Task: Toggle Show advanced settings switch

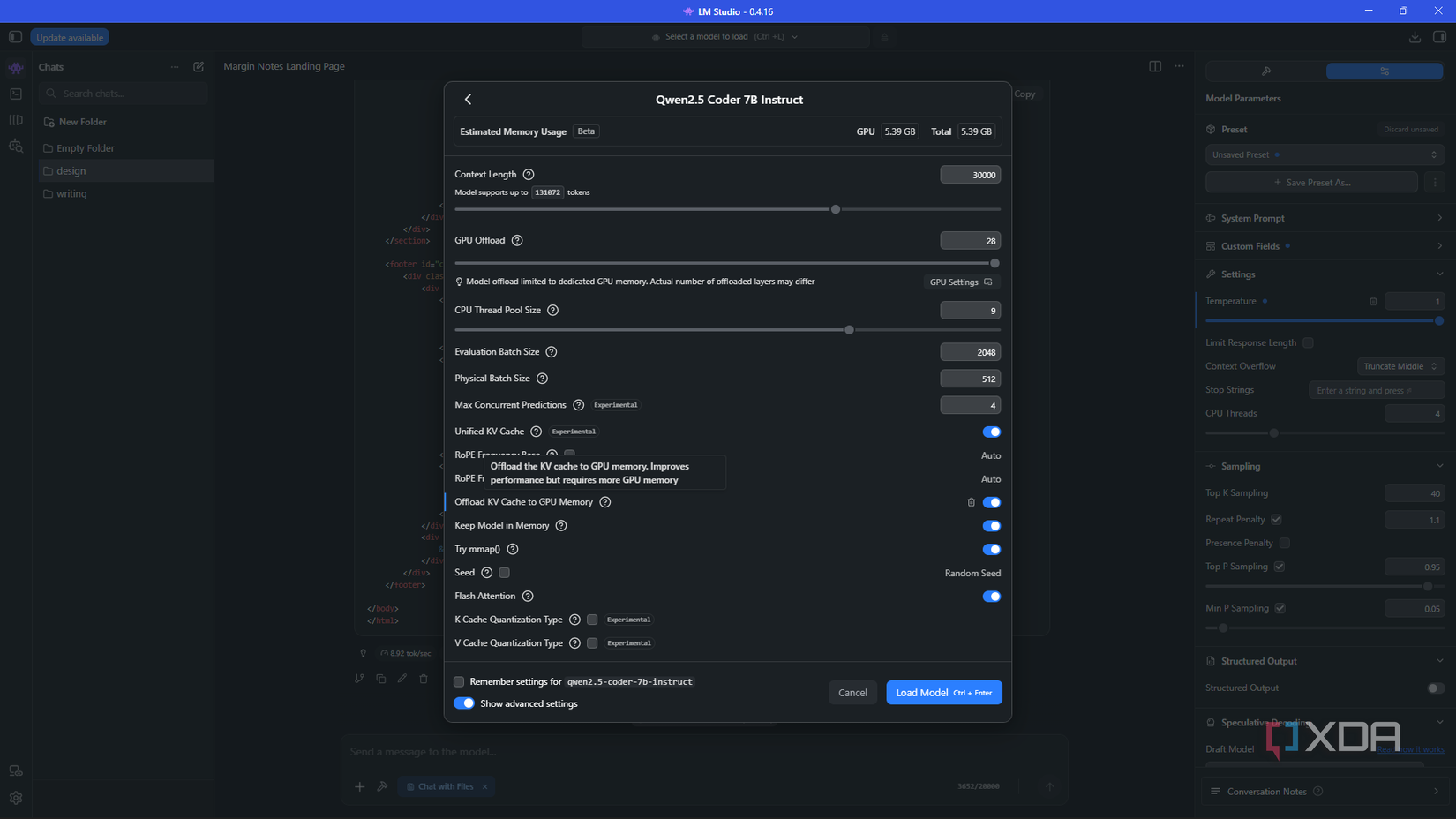Action: (464, 703)
